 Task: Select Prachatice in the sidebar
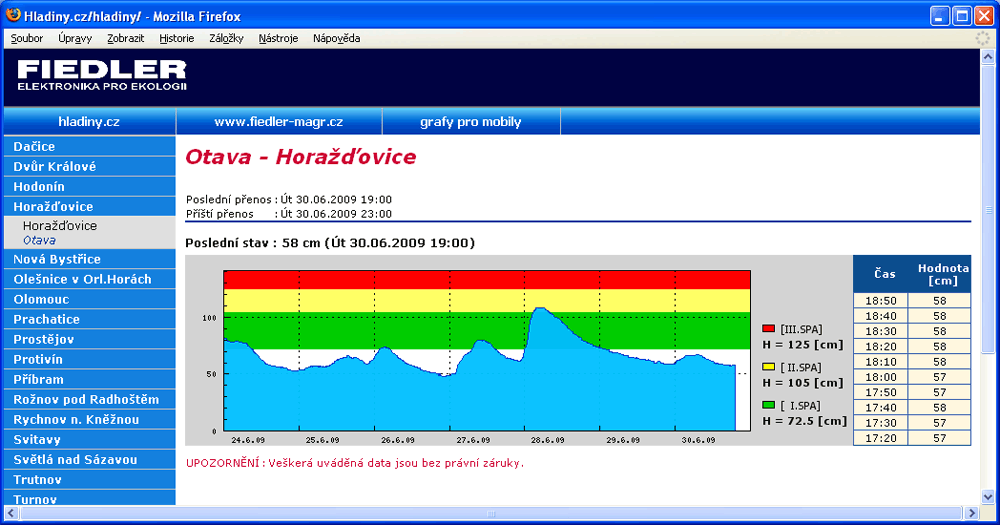pos(89,320)
